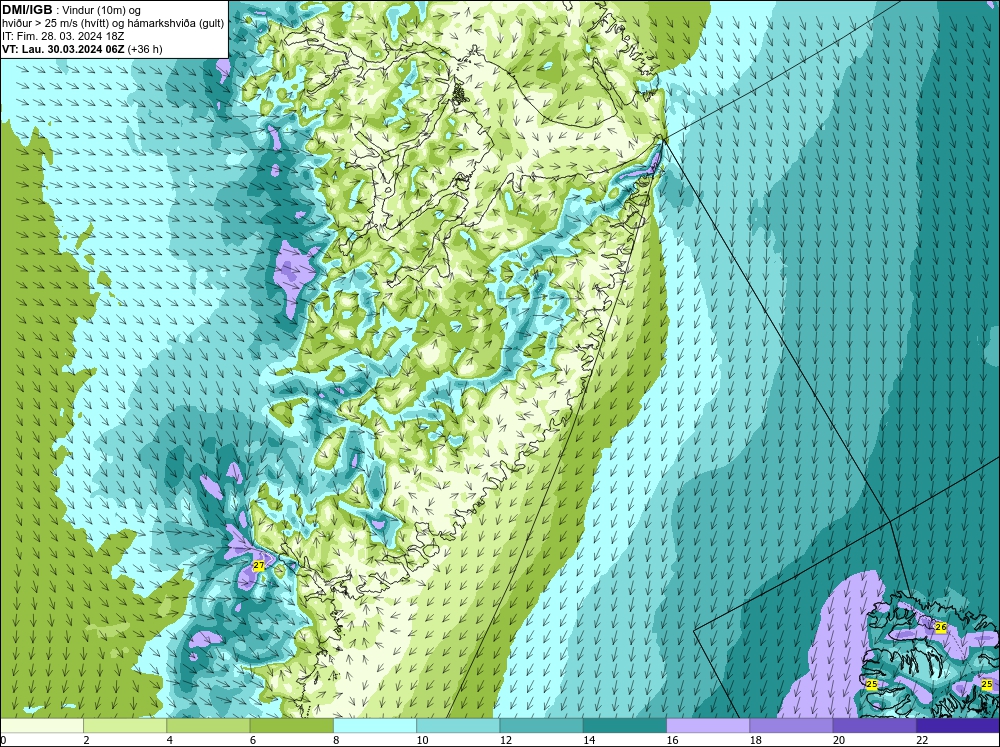Viewport: 1000px width, 747px height.
Task: Click the yellow 26 gust label over Iceland
Action: [941, 627]
